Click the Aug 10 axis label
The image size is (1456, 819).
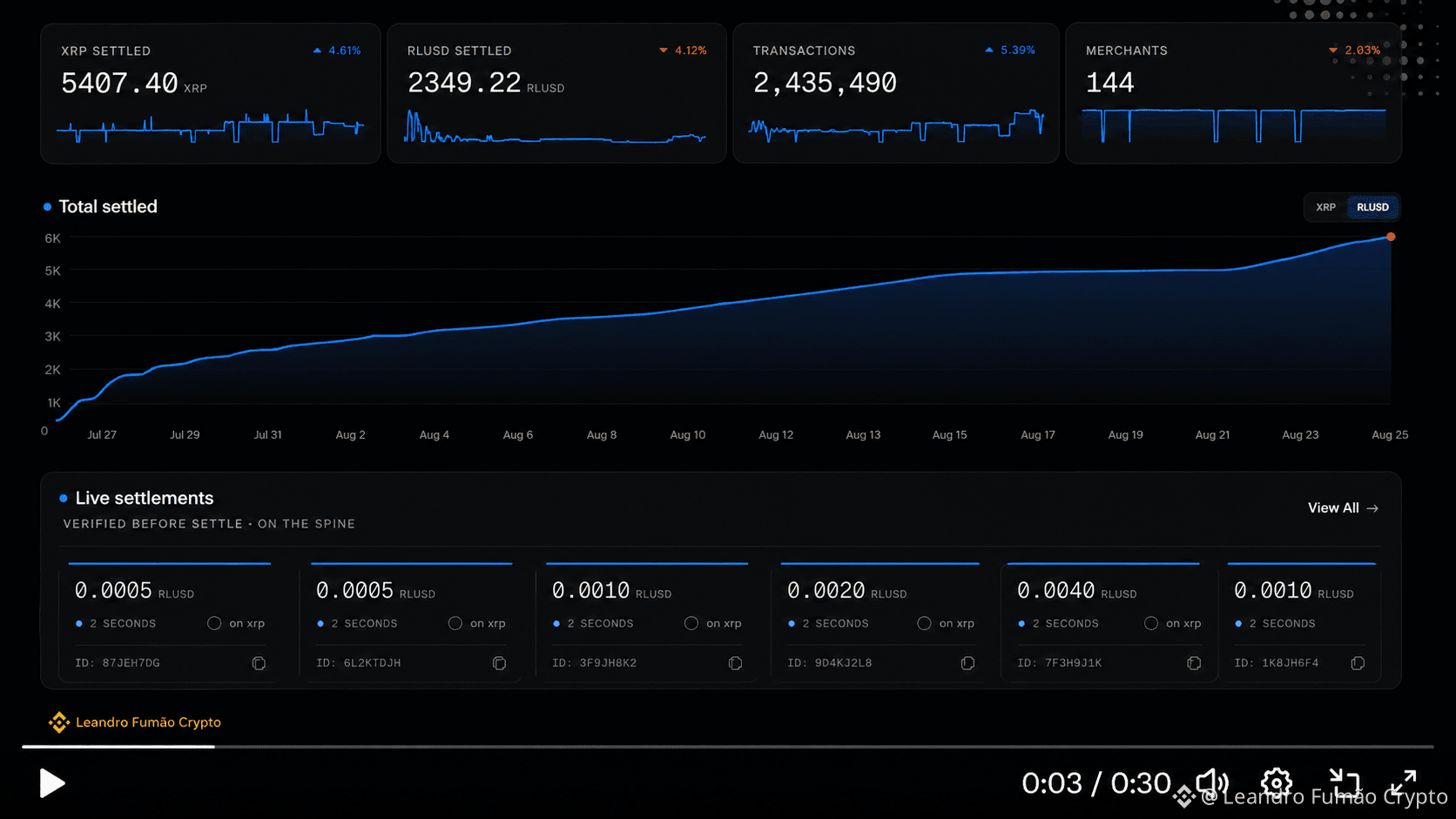(x=688, y=435)
